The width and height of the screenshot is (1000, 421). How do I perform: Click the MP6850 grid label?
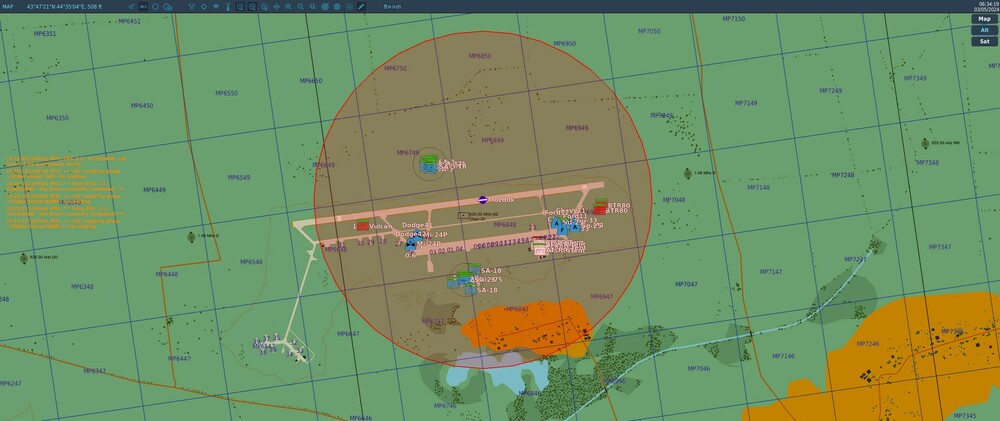pos(480,56)
